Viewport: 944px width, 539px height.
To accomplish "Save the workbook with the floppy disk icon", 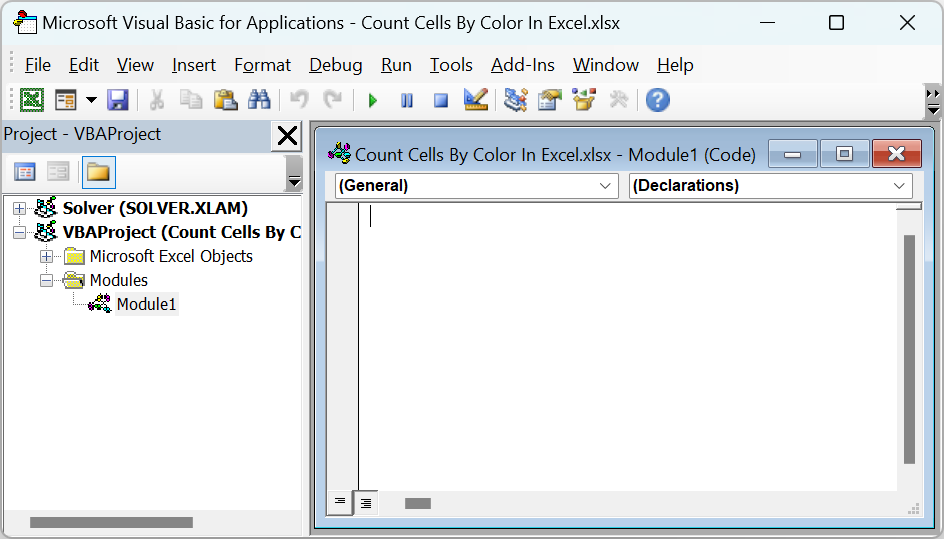I will click(x=118, y=100).
